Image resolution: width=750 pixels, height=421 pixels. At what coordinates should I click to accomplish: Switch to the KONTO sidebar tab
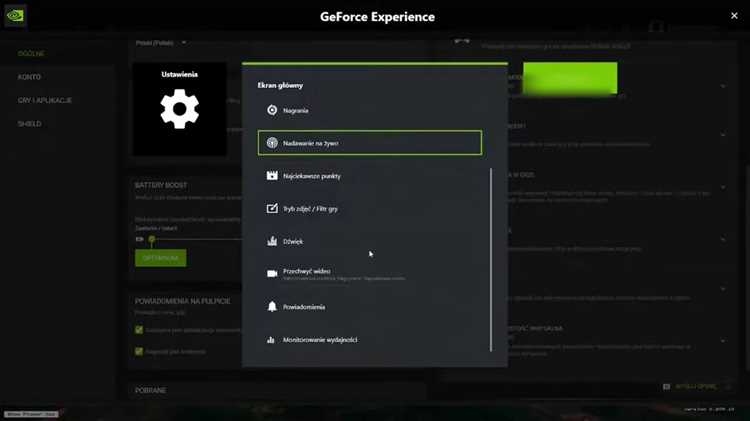pos(29,77)
